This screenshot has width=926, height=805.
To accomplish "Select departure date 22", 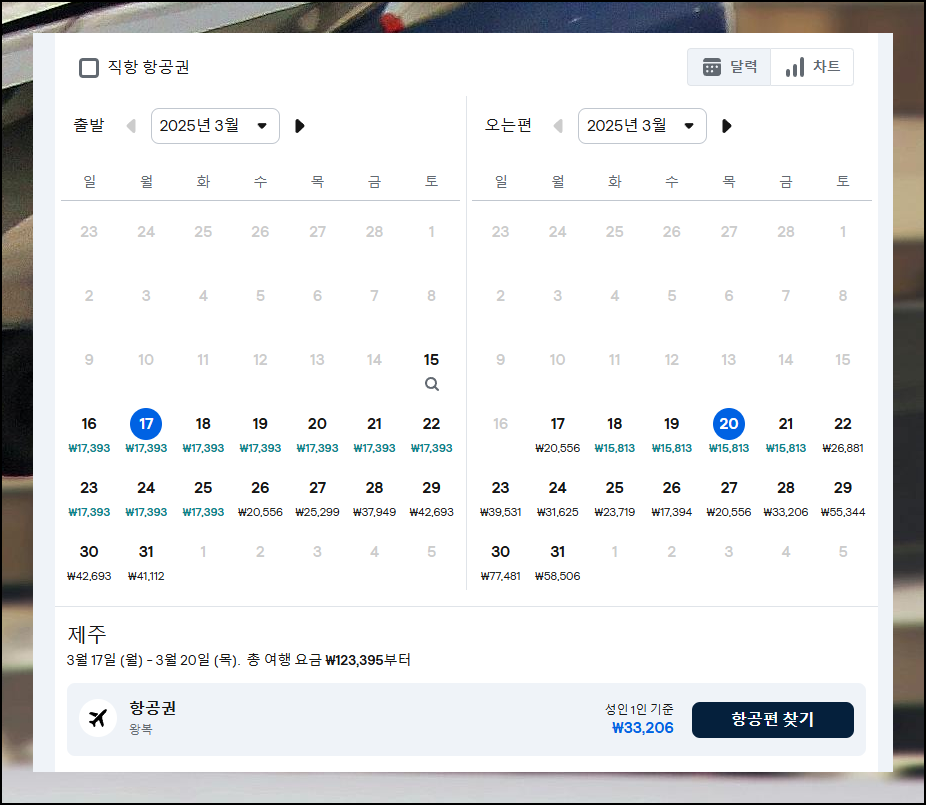I will coord(432,434).
